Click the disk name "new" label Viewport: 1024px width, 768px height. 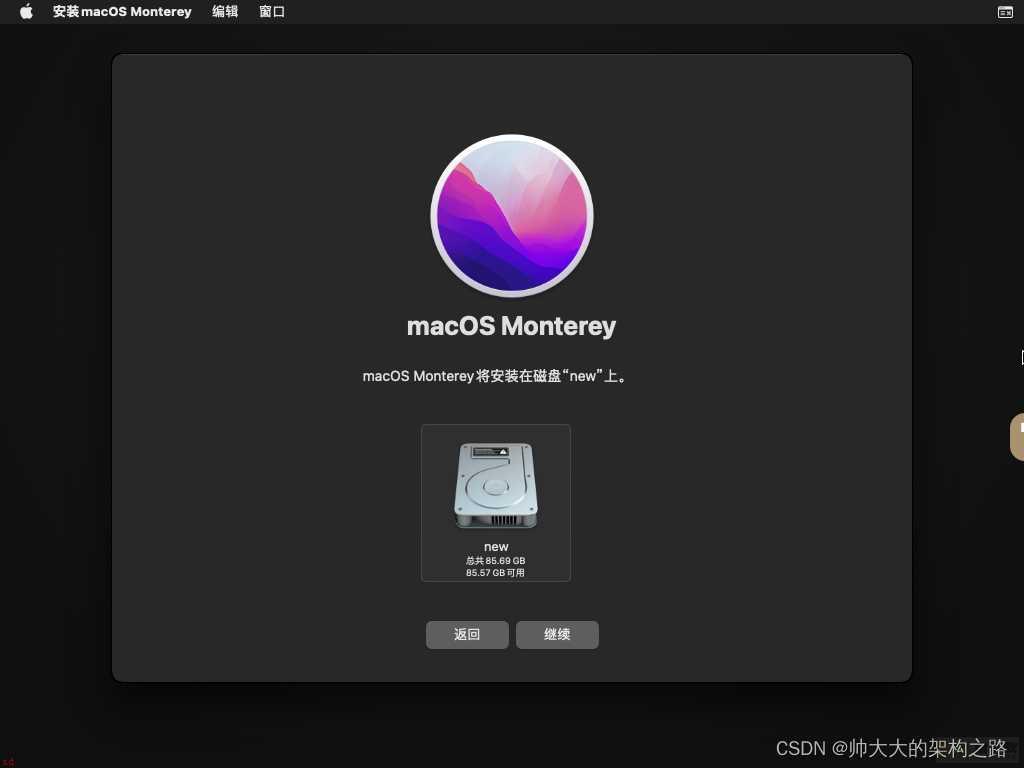pos(496,547)
